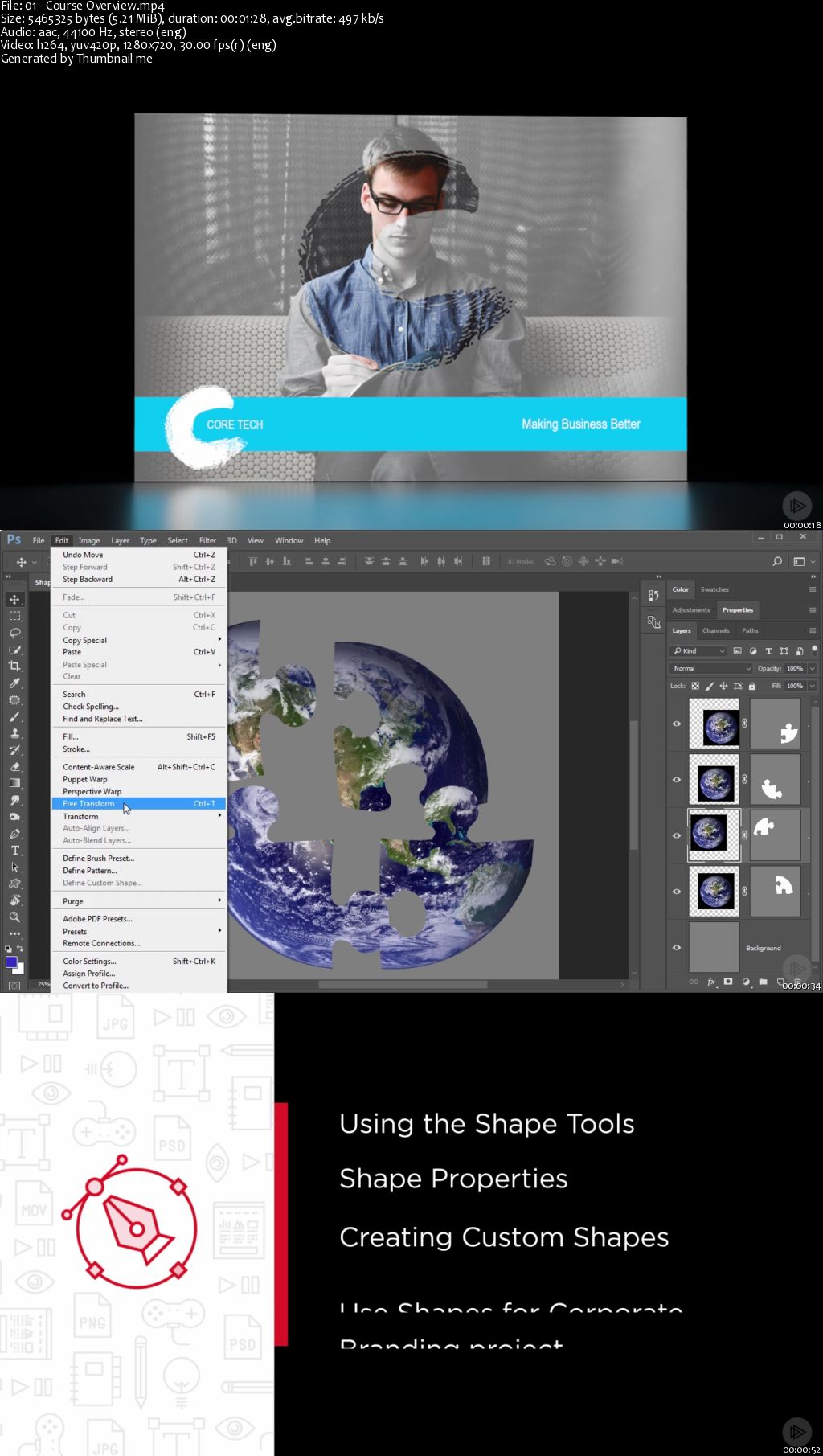
Task: Select the Clone Stamp tool
Action: pos(14,733)
